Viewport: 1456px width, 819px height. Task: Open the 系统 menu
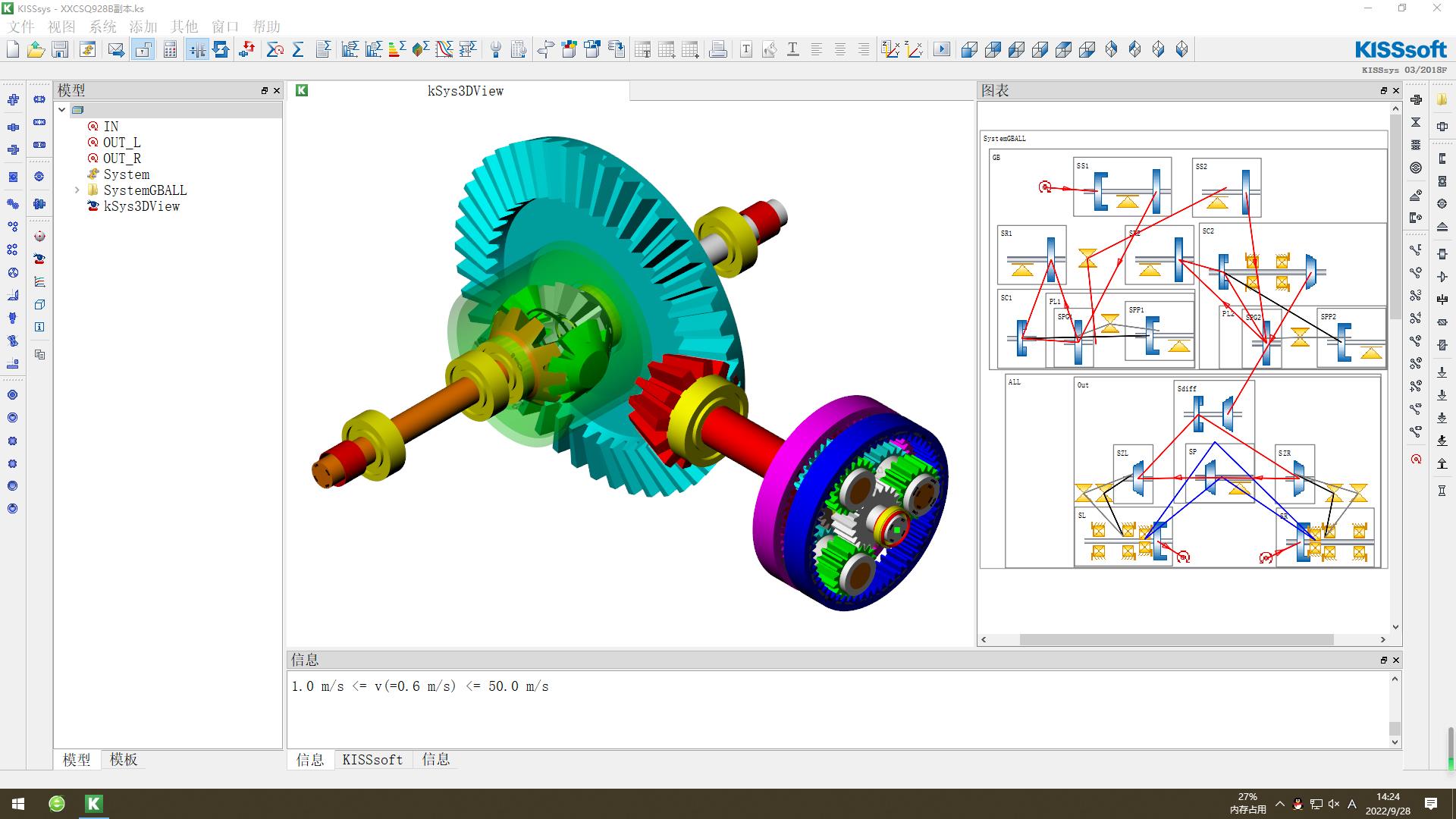pyautogui.click(x=102, y=27)
